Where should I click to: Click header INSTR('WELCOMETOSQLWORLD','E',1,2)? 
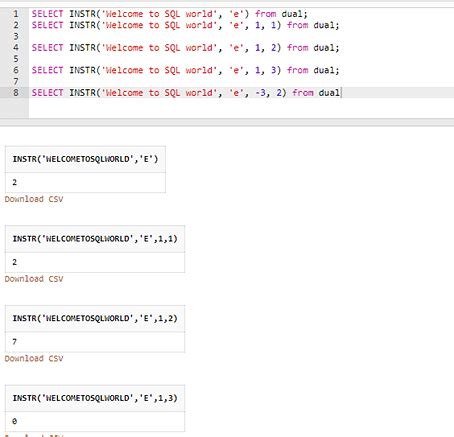click(95, 318)
